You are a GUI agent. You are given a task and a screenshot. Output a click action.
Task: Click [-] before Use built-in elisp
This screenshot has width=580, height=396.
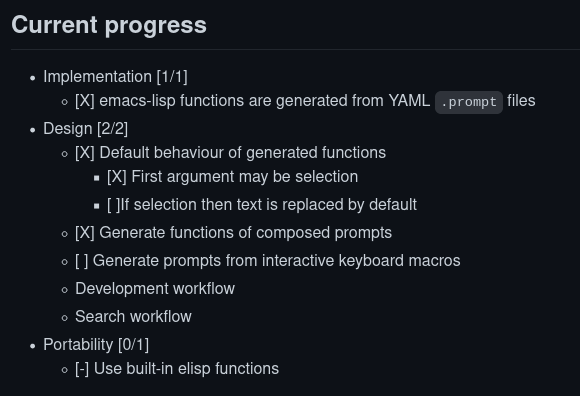82,369
